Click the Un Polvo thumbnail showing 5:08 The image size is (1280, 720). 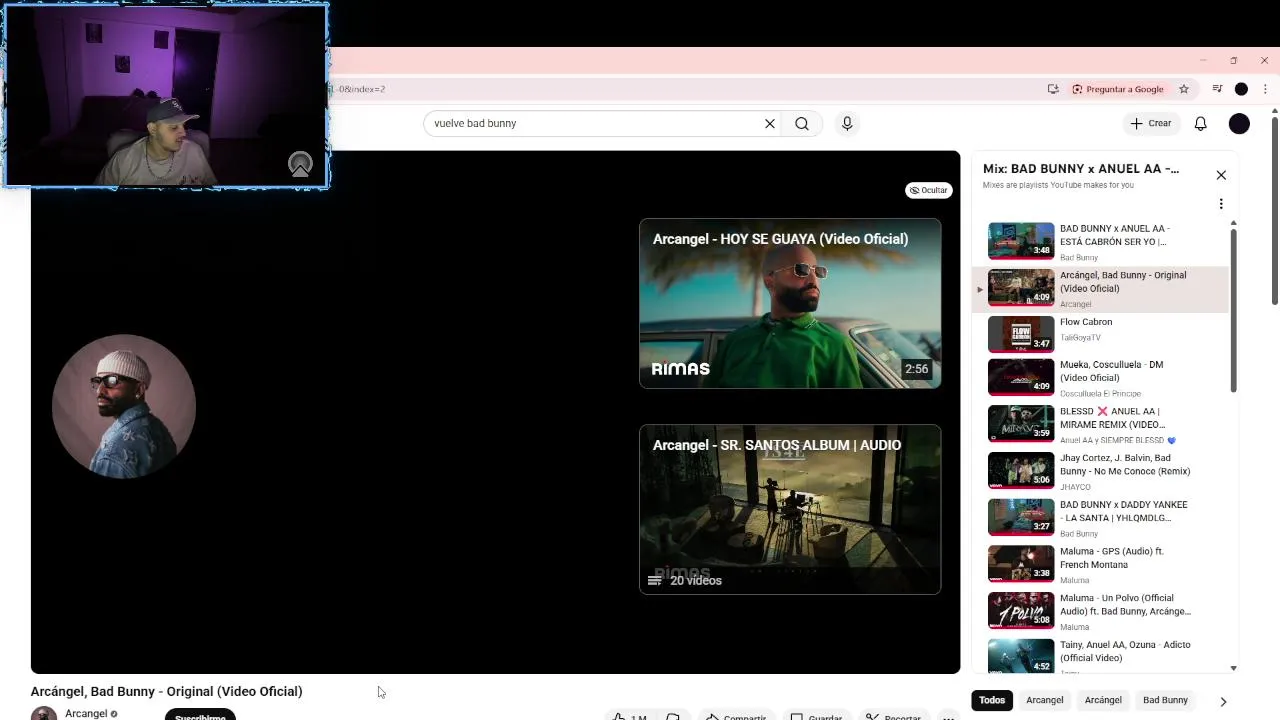1021,611
